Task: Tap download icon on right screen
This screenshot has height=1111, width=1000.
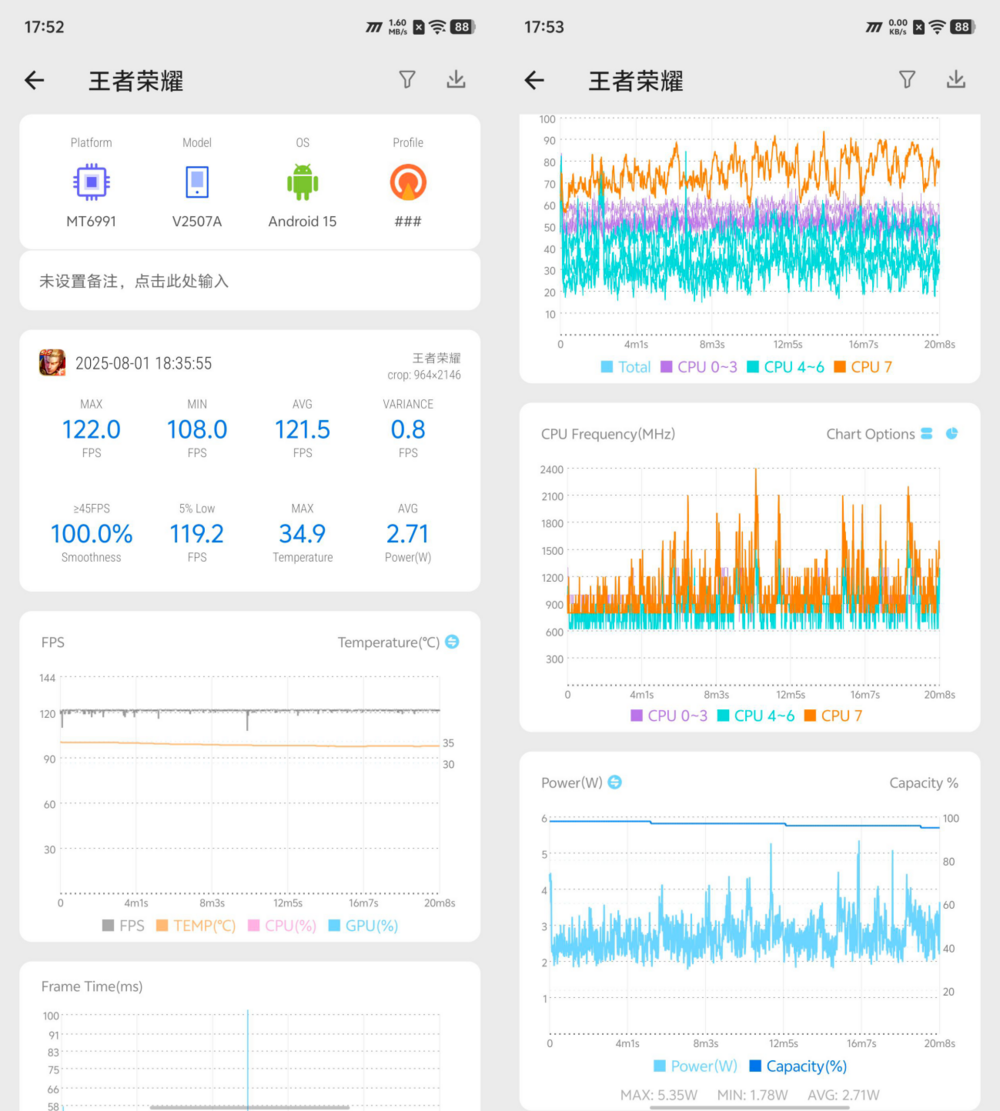Action: [956, 79]
